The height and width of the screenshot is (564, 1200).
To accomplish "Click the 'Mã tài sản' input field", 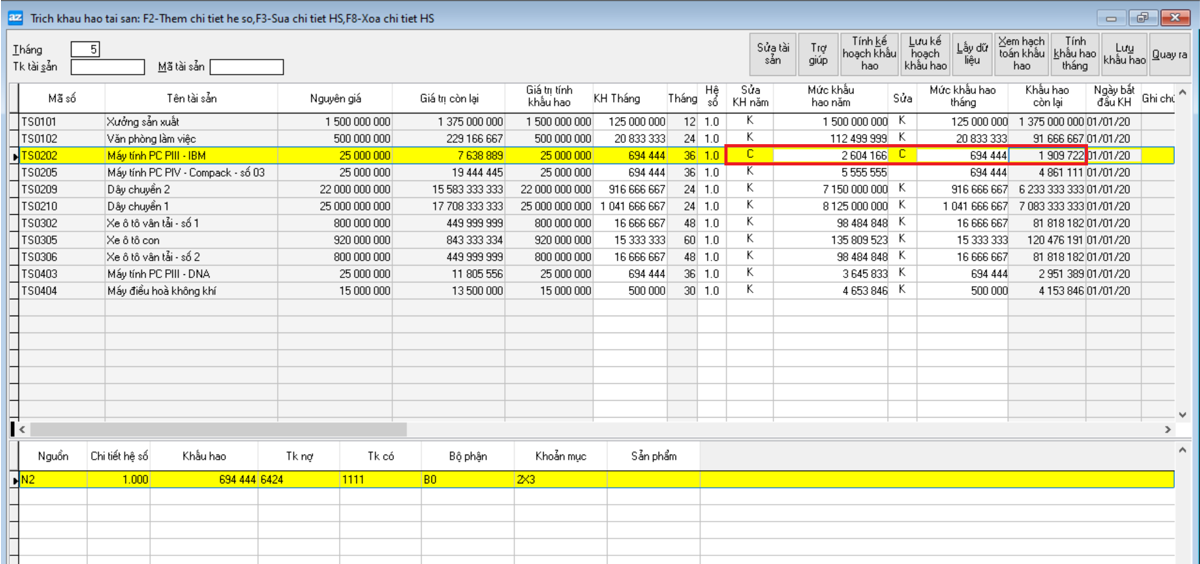I will tap(246, 68).
